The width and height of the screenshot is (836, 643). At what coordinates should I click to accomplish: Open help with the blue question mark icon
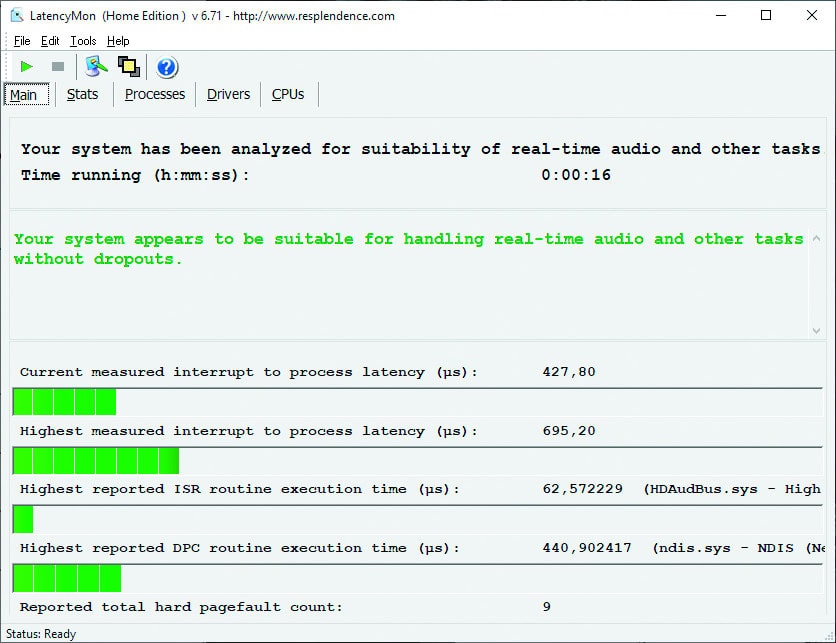[166, 67]
